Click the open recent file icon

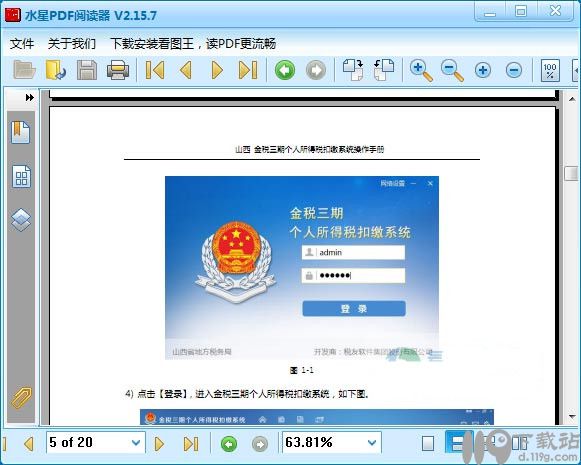(55, 70)
